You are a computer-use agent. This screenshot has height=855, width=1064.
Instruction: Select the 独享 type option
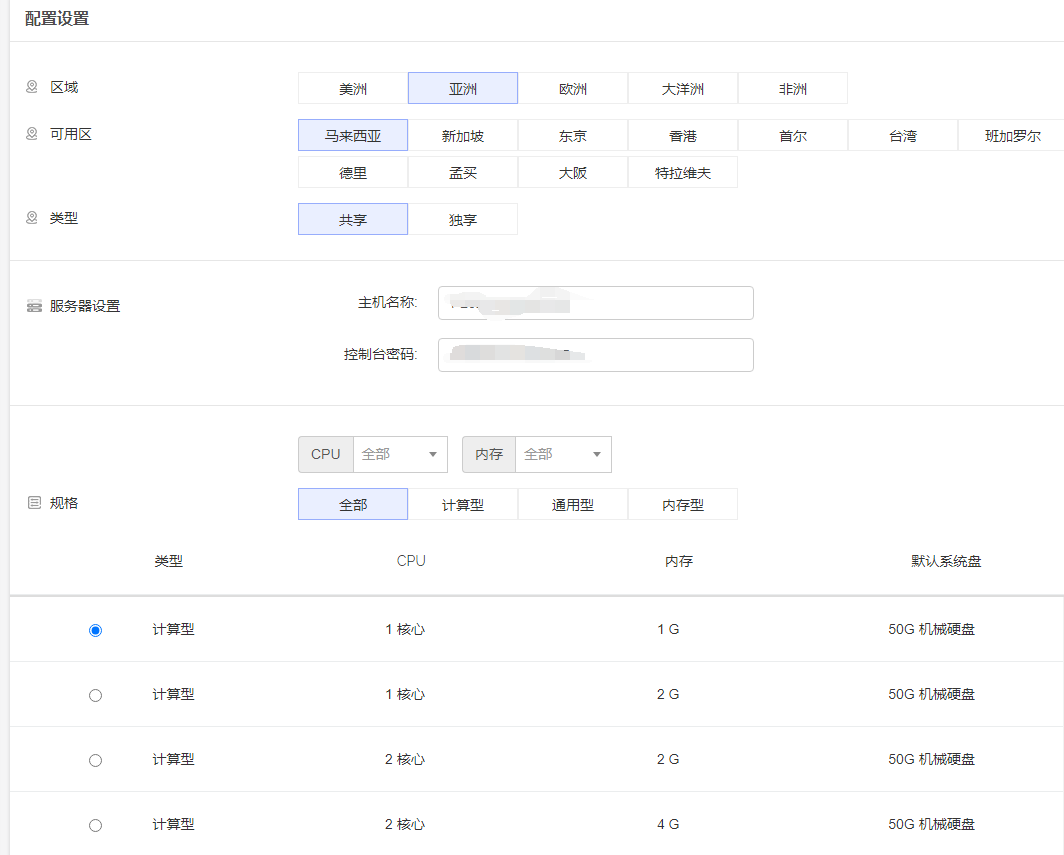coord(463,220)
